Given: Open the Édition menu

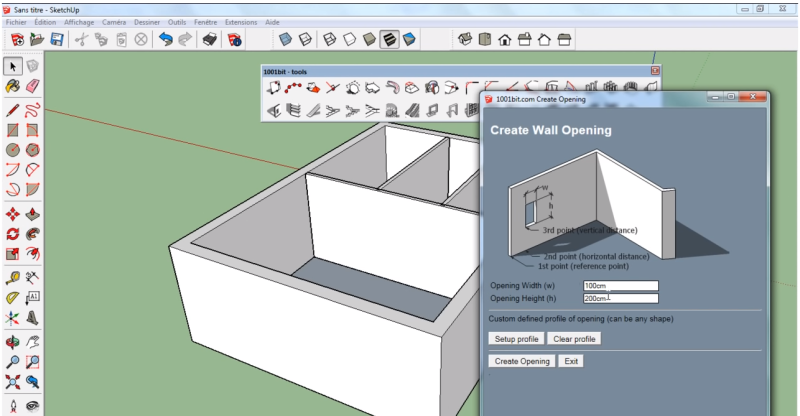Looking at the screenshot, I should click(x=45, y=22).
